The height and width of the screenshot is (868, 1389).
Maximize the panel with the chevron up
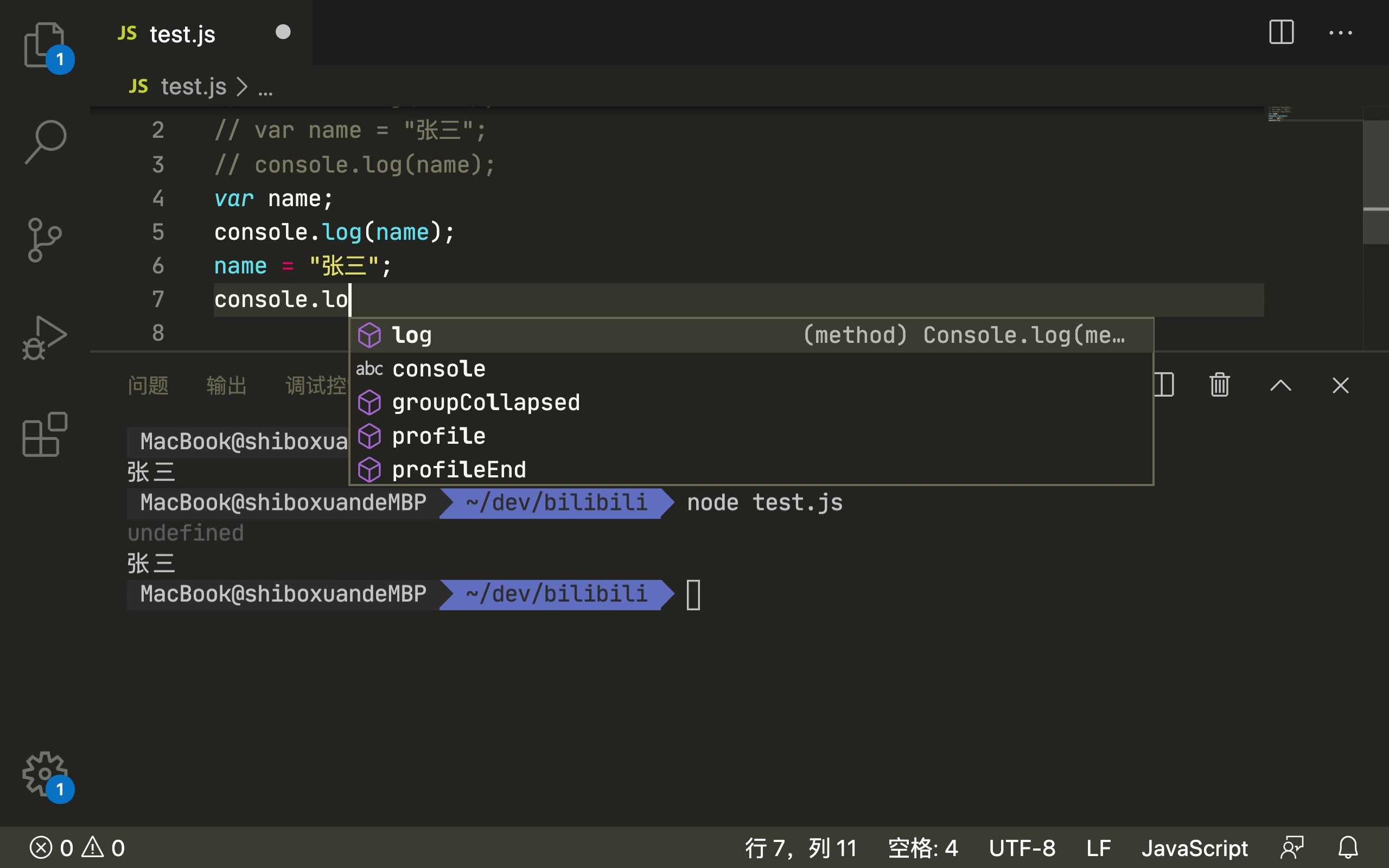[1280, 385]
